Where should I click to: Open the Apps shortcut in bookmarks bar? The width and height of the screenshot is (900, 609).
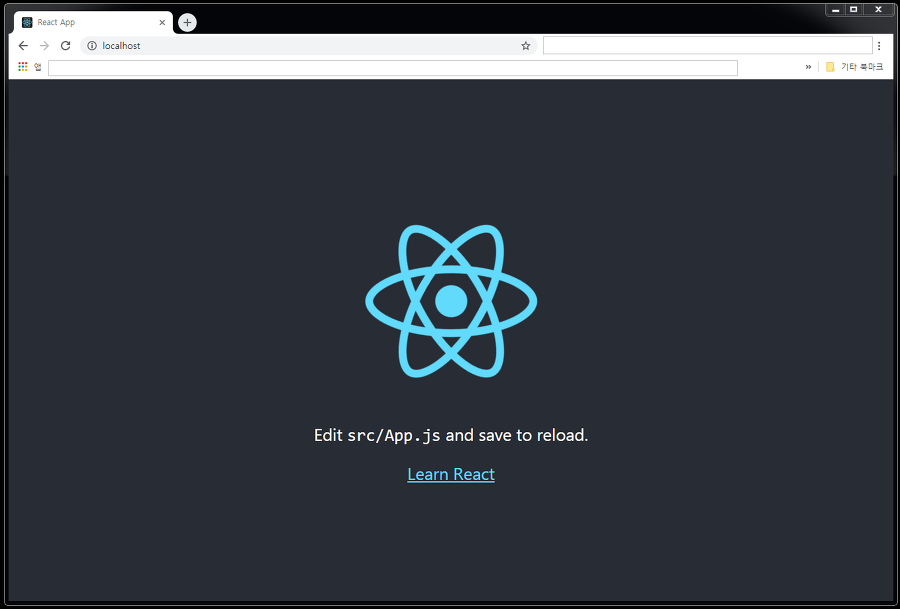30,67
